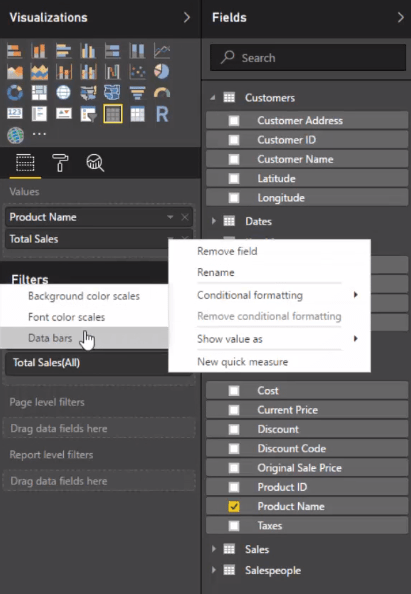Select the matrix visualization icon
Screen dimensions: 411x594
click(x=137, y=114)
